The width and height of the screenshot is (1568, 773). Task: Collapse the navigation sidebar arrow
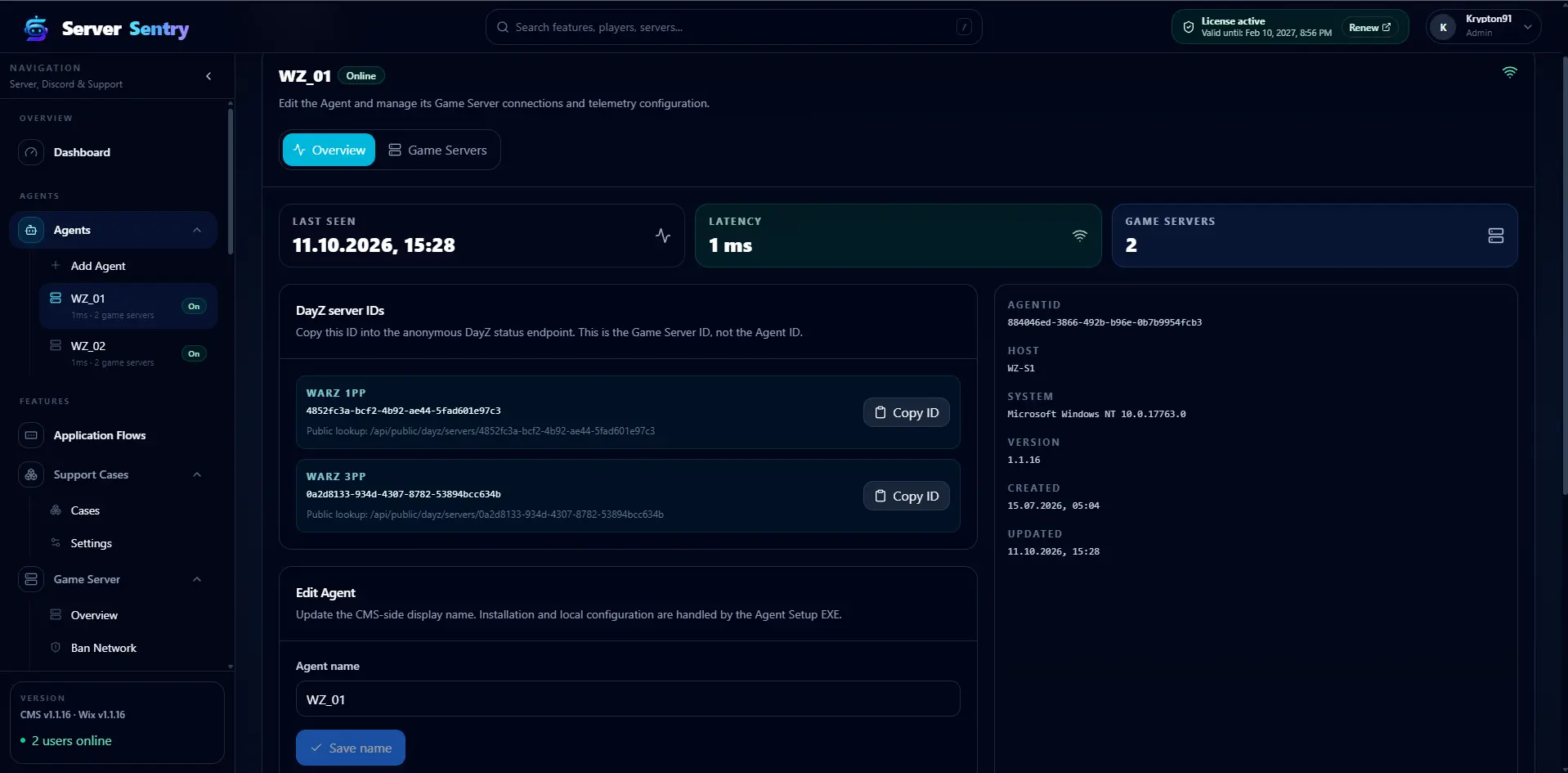coord(208,76)
